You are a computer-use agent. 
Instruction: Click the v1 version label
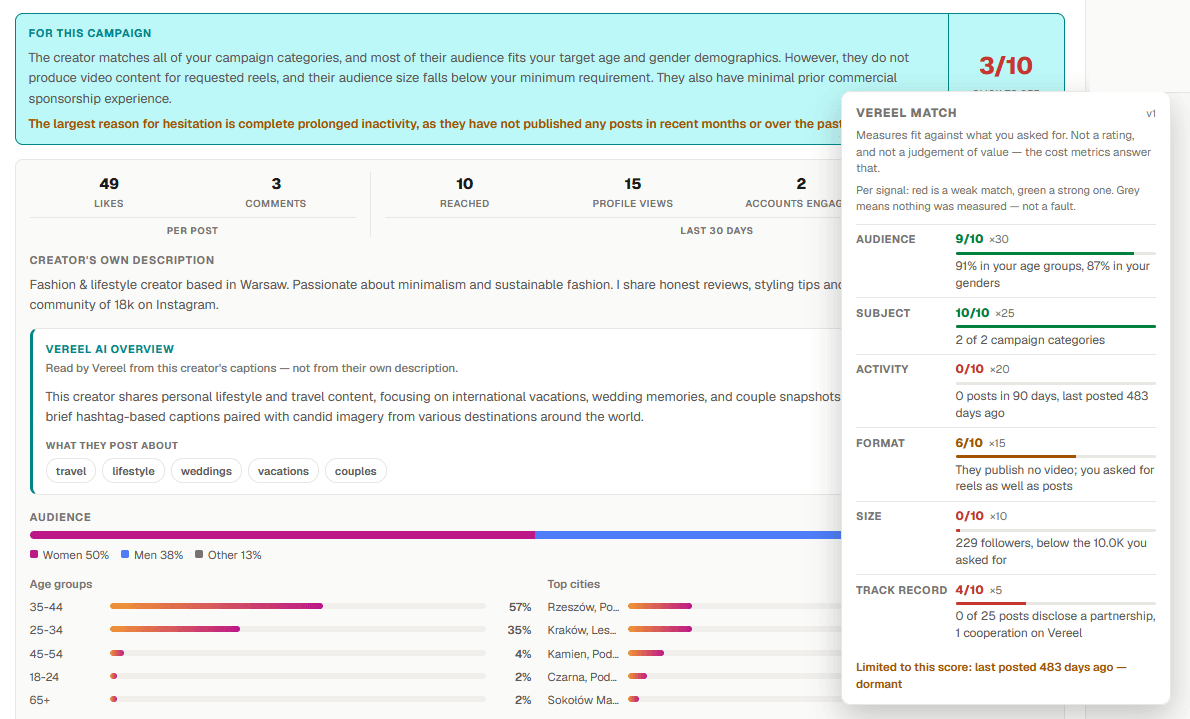[x=1151, y=113]
